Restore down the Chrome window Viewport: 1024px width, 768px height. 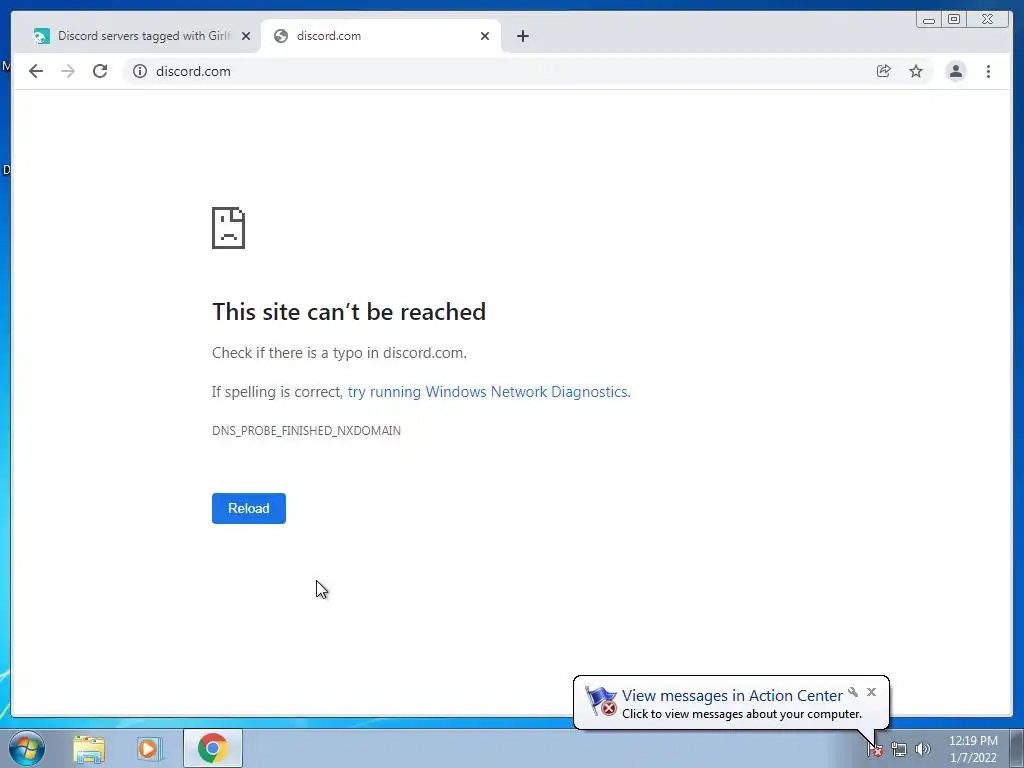point(954,20)
